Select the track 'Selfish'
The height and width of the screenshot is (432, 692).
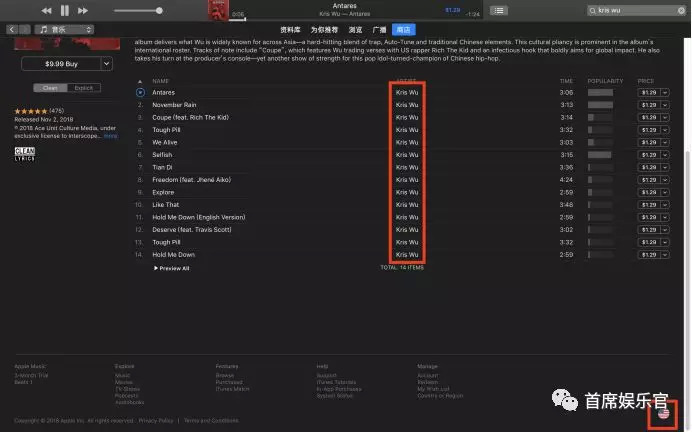pos(162,155)
